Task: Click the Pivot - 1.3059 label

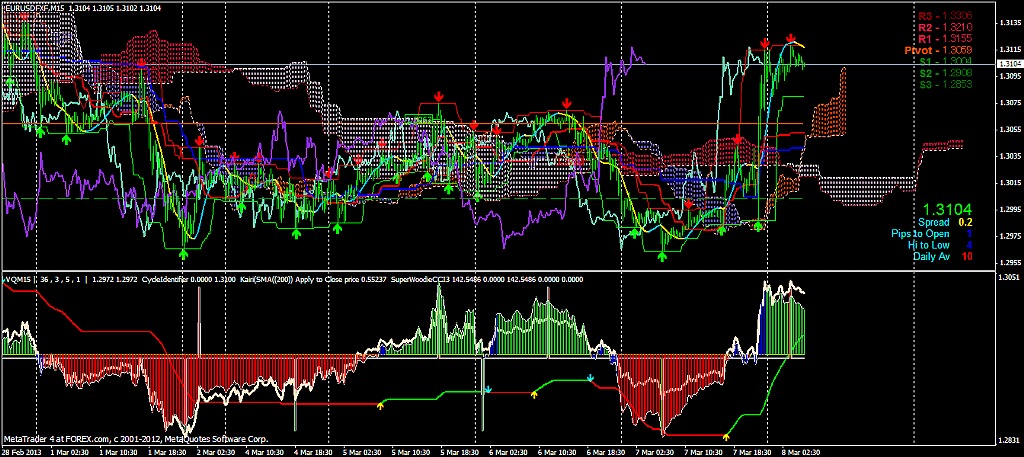Action: pyautogui.click(x=938, y=50)
